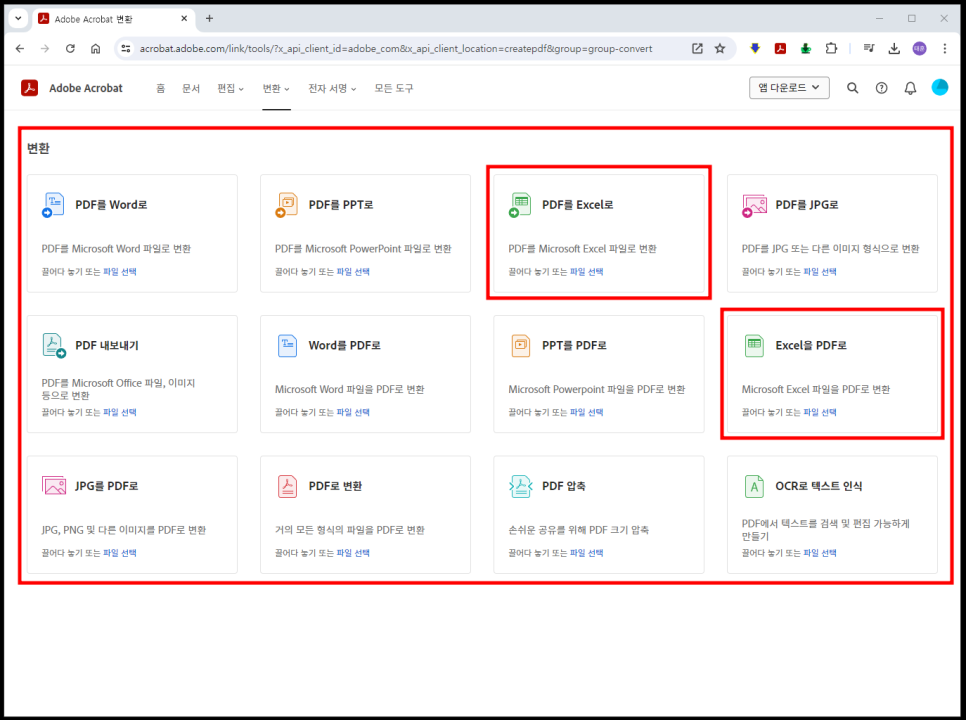Click the media control icon in browser toolbar

tap(869, 48)
